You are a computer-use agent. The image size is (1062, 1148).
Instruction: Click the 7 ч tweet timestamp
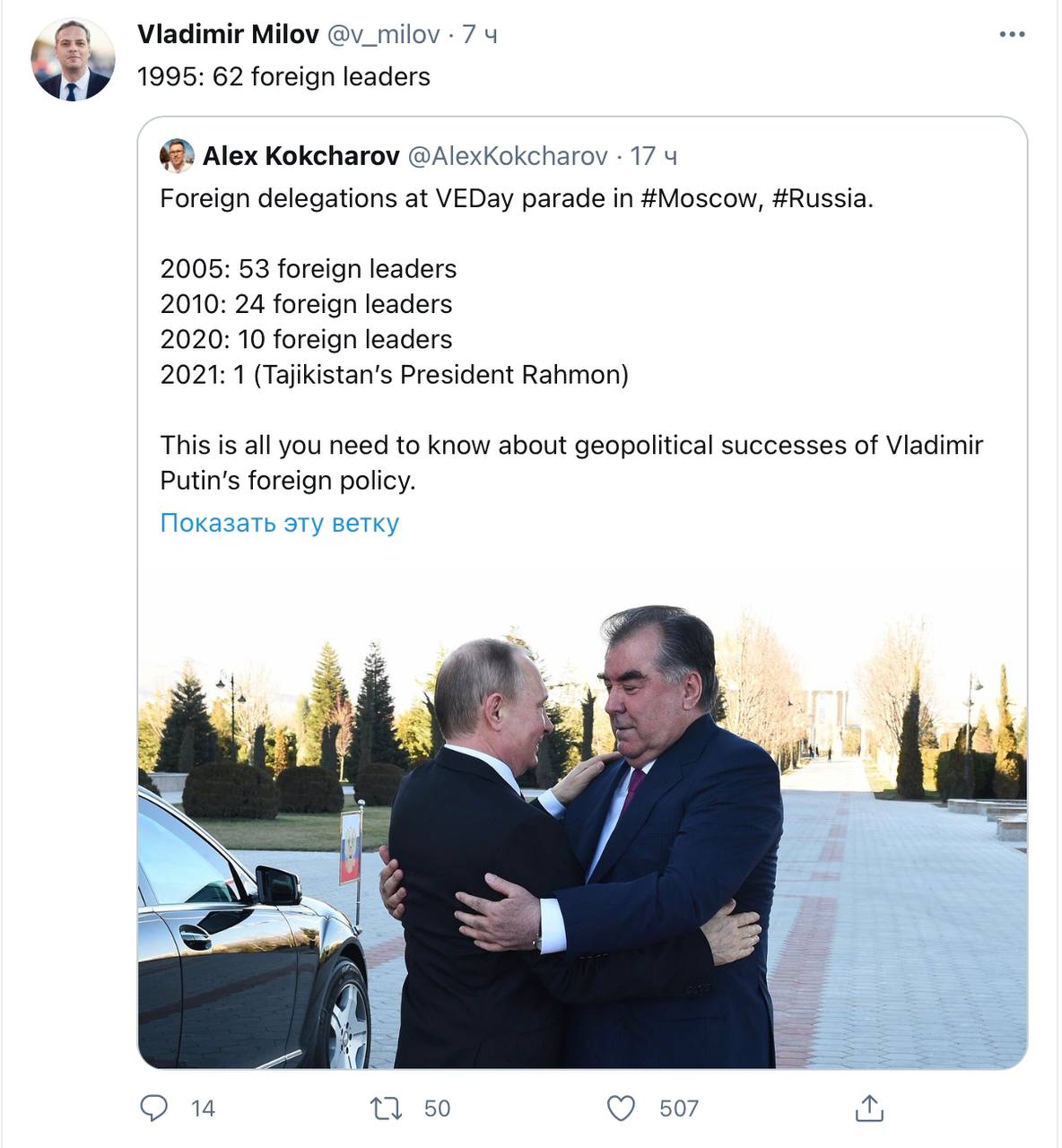coord(480,34)
